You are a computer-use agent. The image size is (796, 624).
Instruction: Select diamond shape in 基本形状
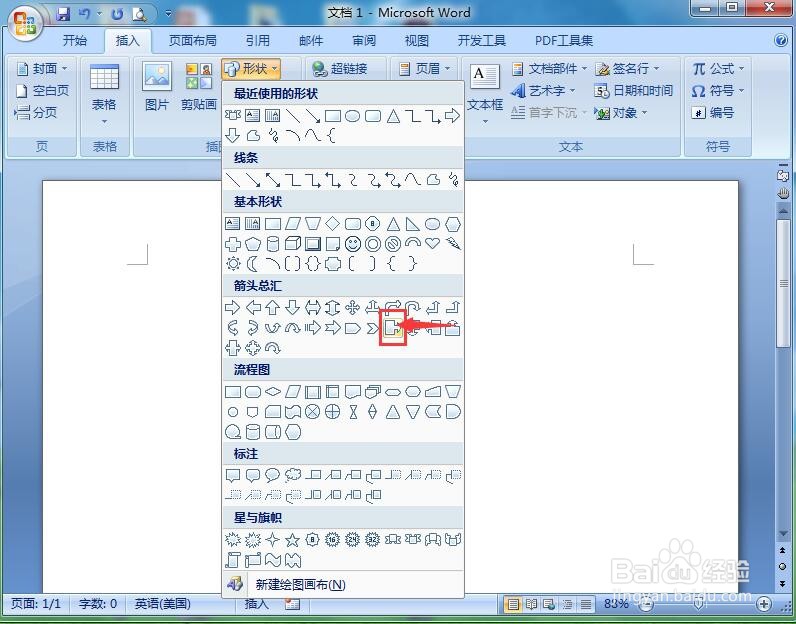tap(333, 224)
